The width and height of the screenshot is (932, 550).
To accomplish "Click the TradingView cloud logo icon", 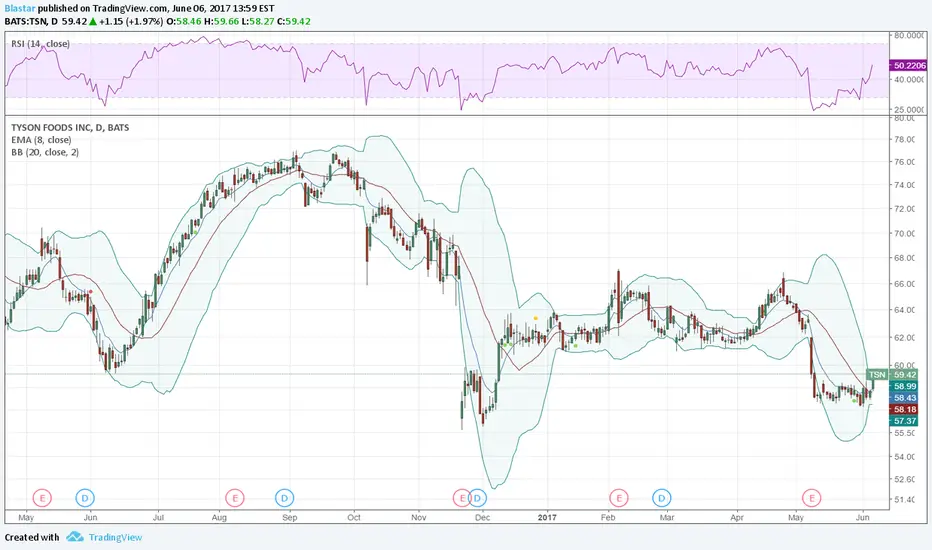I will coord(74,537).
